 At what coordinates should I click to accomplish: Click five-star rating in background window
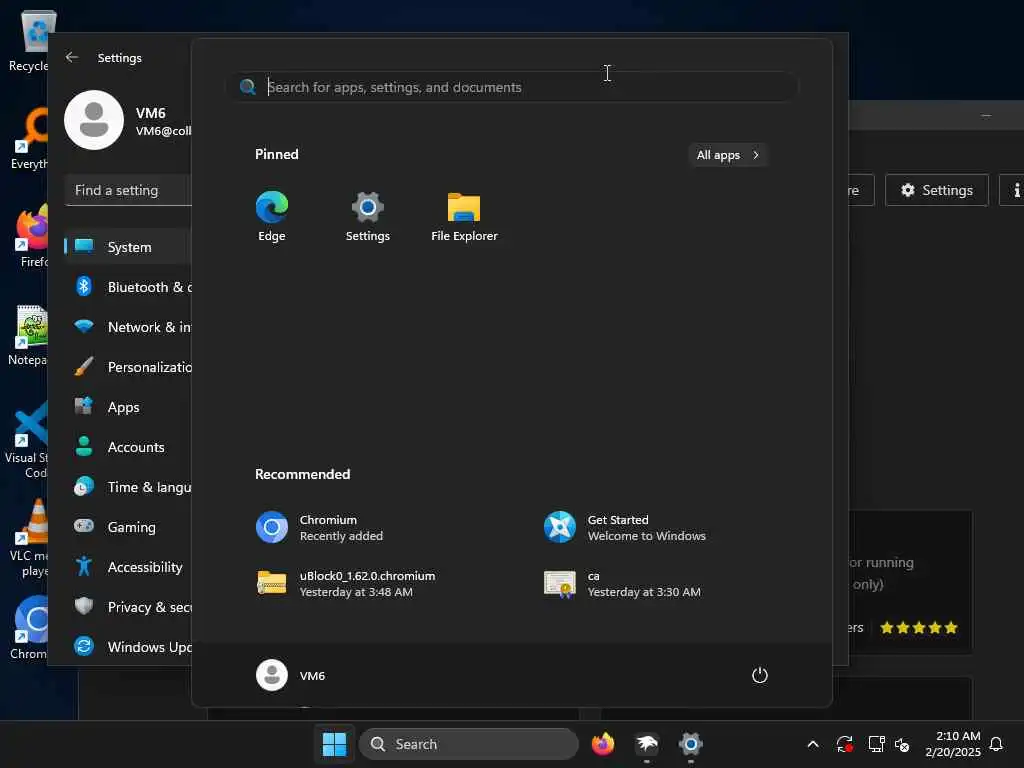(919, 628)
